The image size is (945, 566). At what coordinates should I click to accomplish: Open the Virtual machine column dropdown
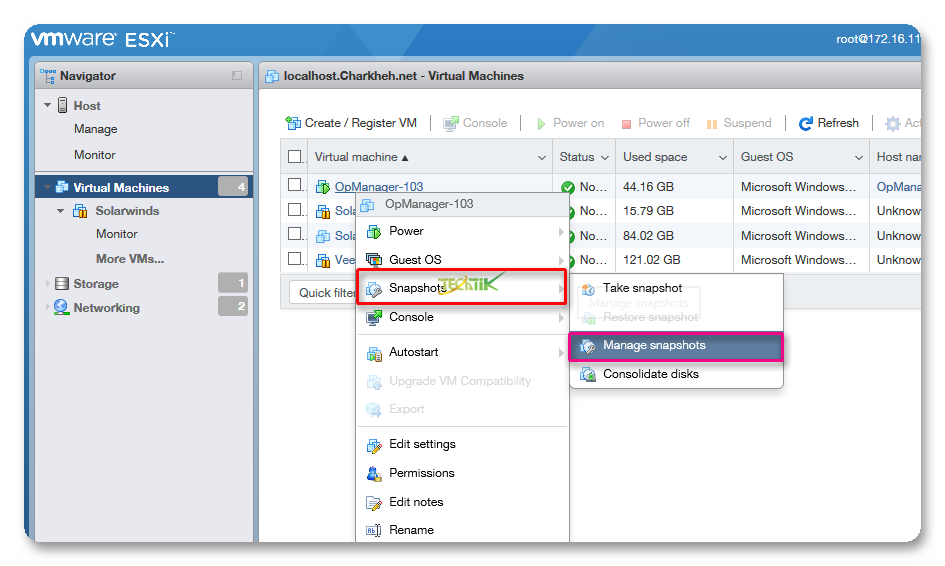[541, 157]
